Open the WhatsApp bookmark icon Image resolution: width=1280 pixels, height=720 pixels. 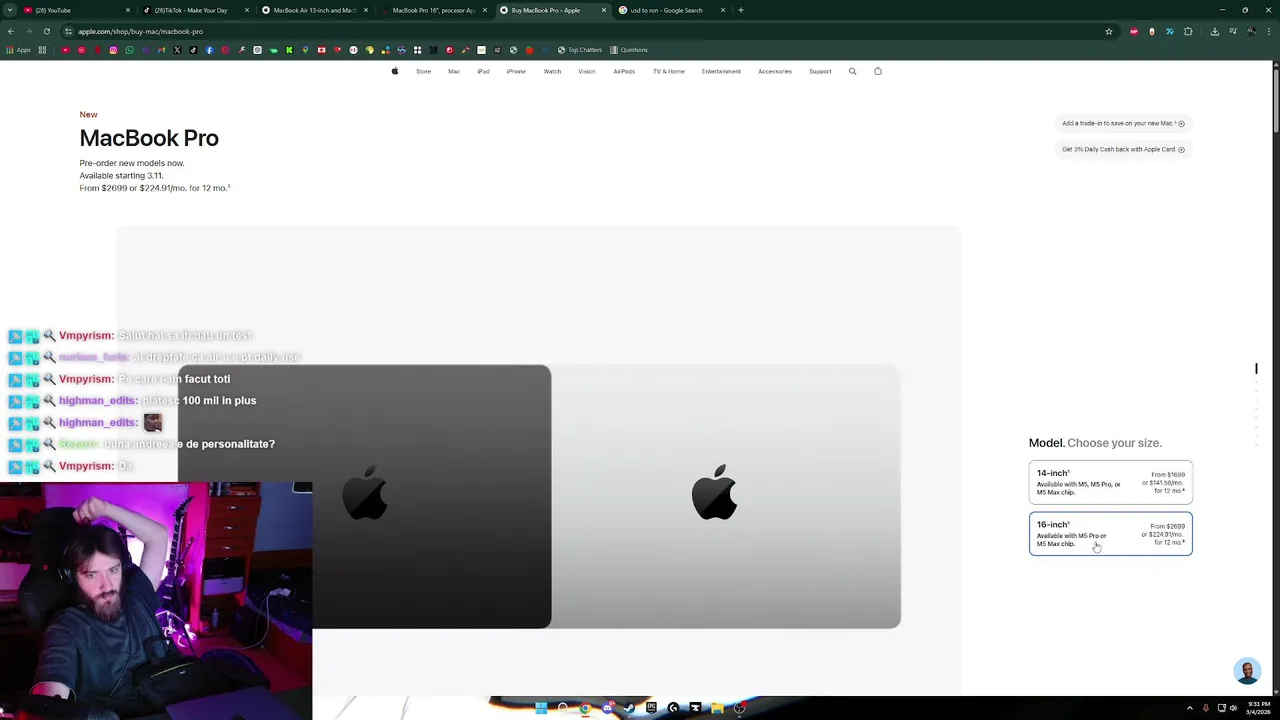129,50
